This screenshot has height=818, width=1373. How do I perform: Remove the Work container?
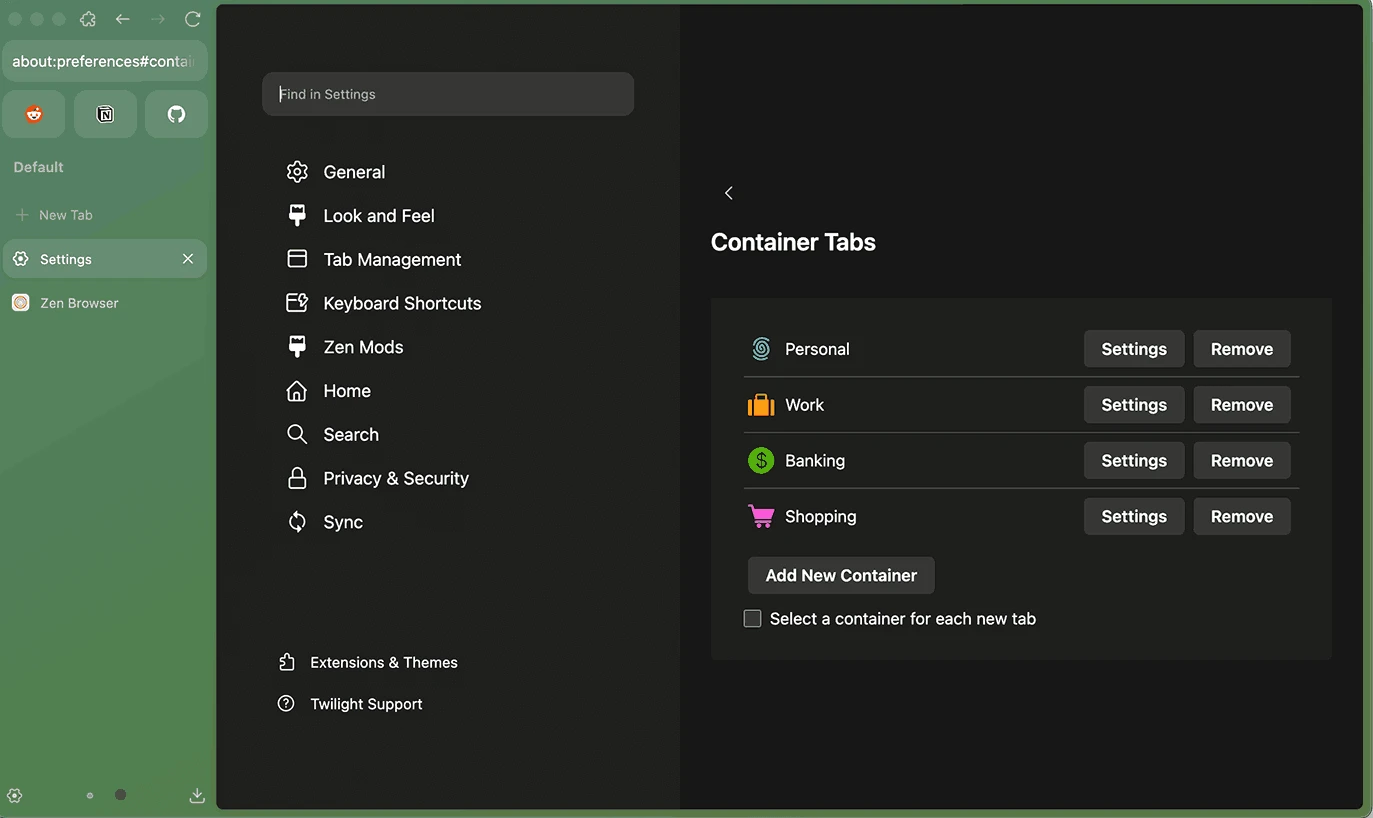tap(1242, 405)
